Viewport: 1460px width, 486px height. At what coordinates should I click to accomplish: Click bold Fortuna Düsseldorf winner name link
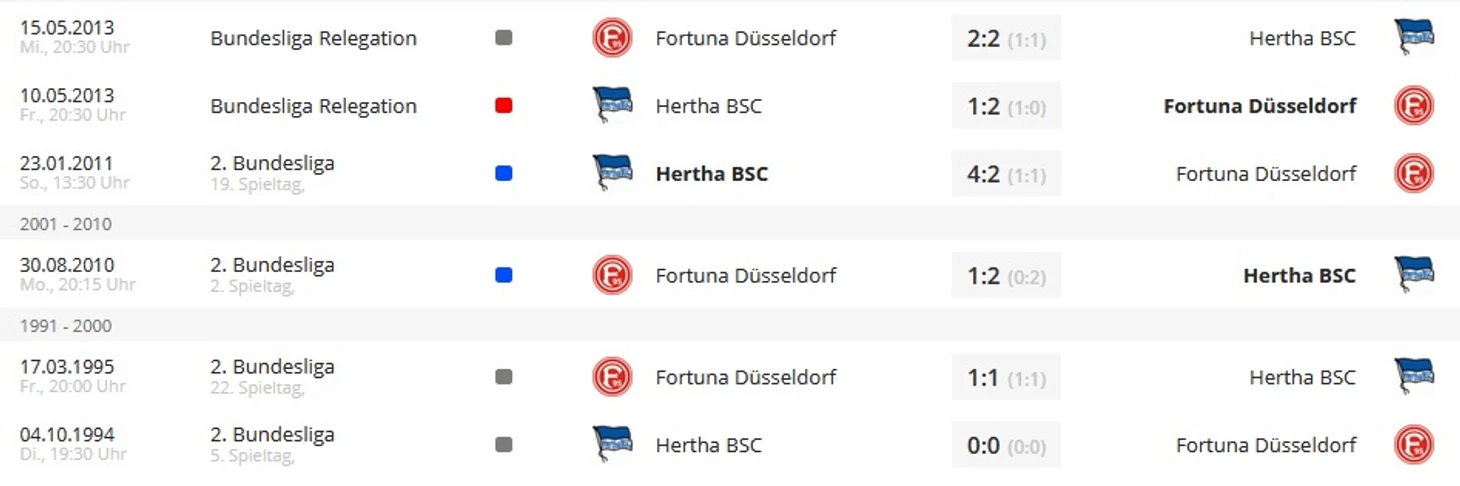point(1260,105)
